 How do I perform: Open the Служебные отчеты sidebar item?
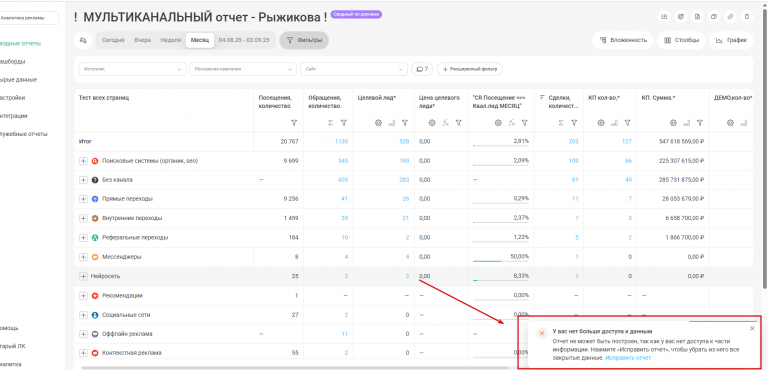click(x=24, y=134)
